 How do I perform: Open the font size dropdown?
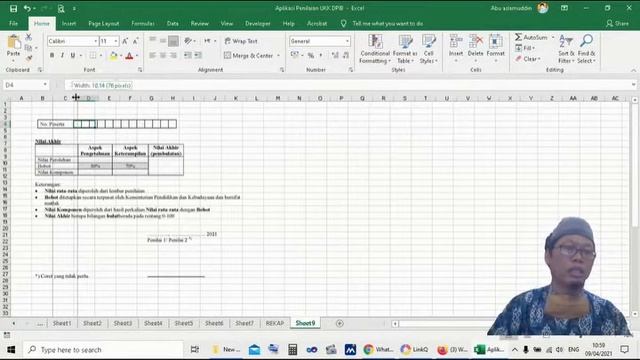tap(116, 41)
